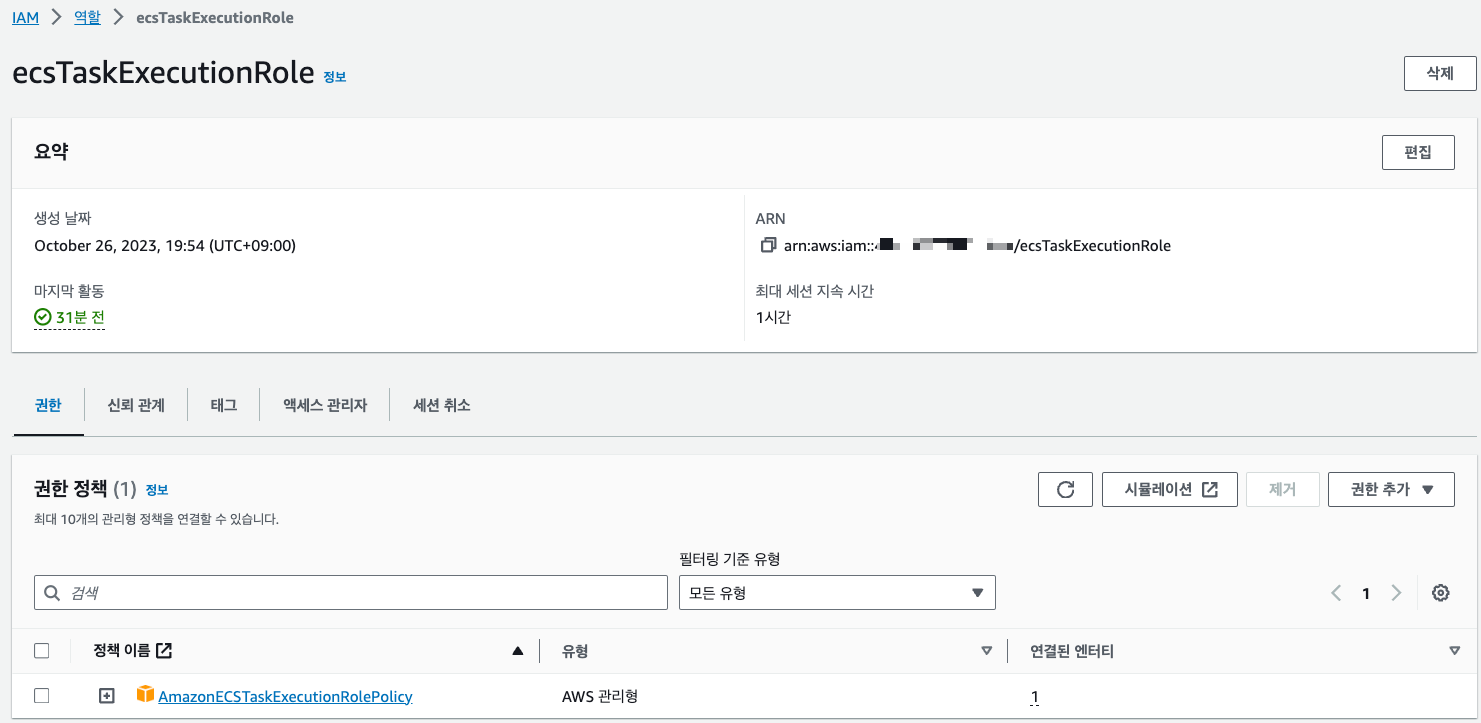Click the 시뮬레이션 button
Screen dimensions: 1481x723
[1170, 489]
